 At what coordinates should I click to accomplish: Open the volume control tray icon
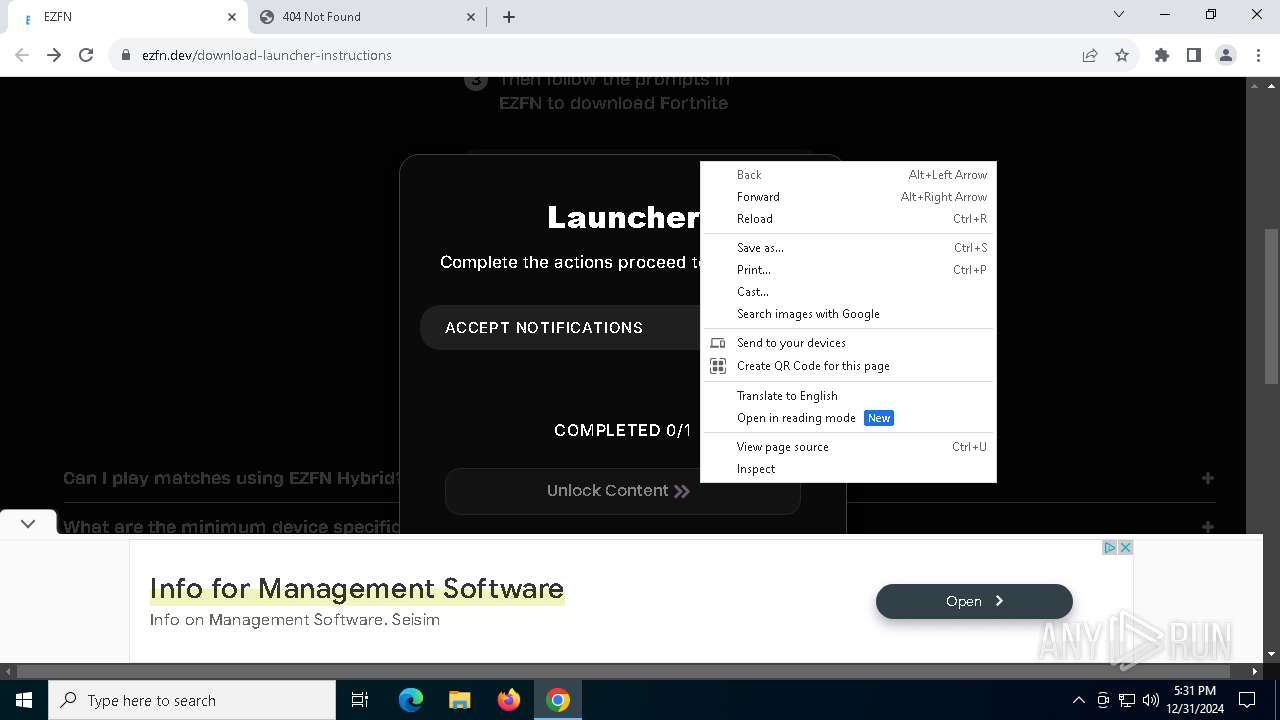click(1151, 700)
